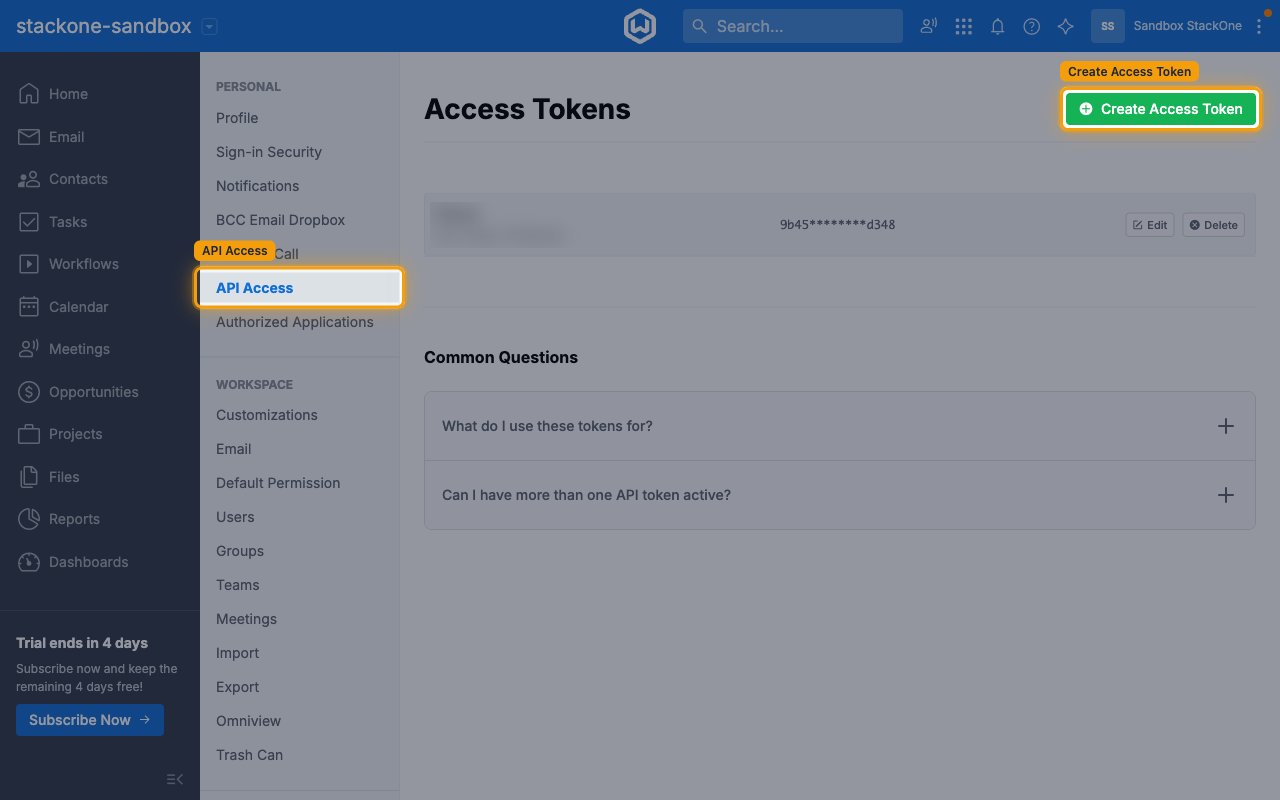Open Notifications settings
1280x800 pixels.
258,186
